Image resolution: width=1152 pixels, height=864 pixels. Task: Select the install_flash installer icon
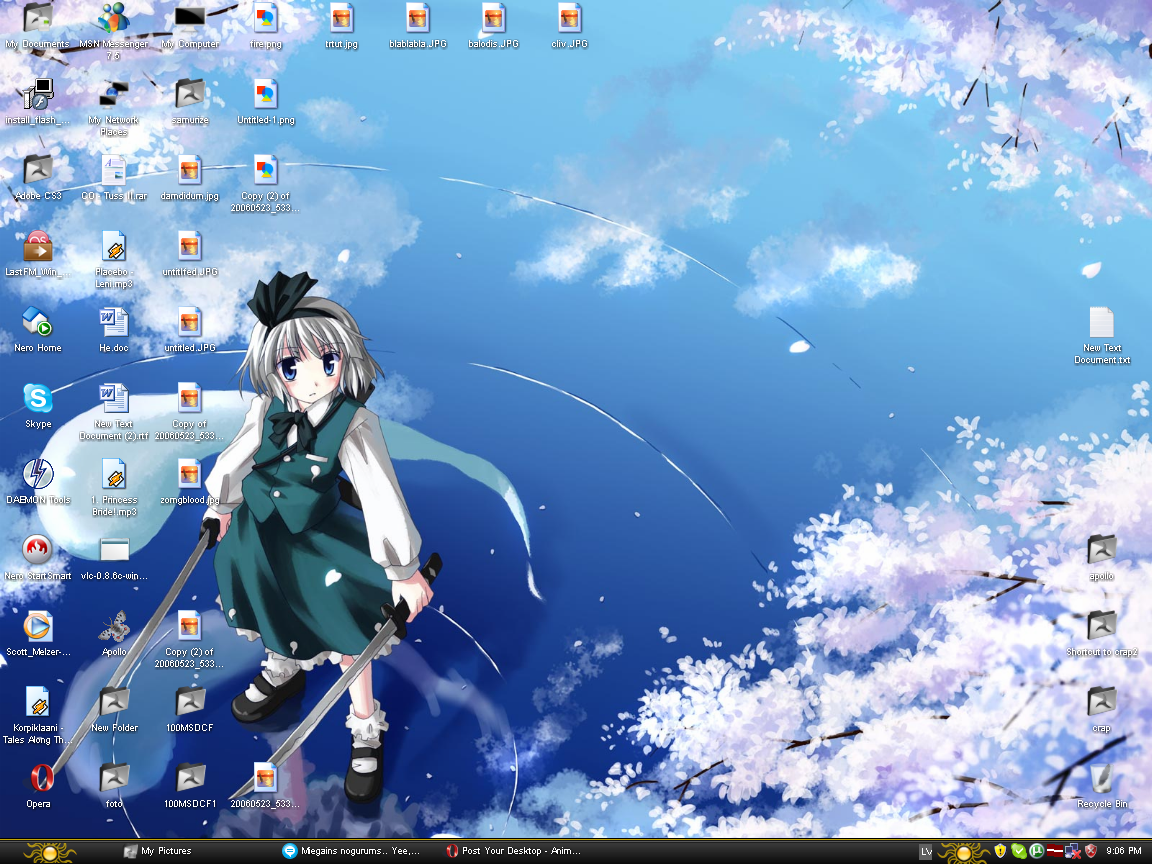point(37,101)
